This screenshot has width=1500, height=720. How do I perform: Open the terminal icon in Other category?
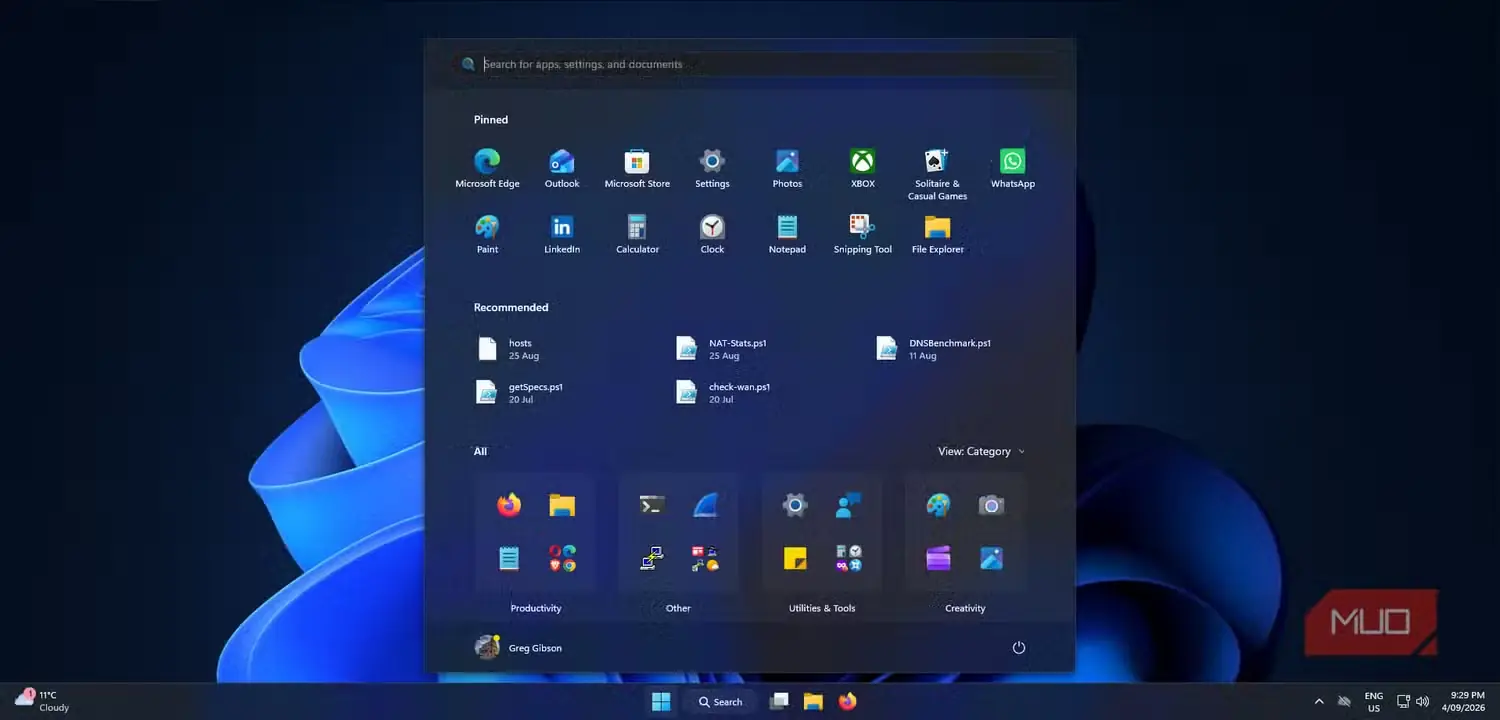(x=652, y=505)
